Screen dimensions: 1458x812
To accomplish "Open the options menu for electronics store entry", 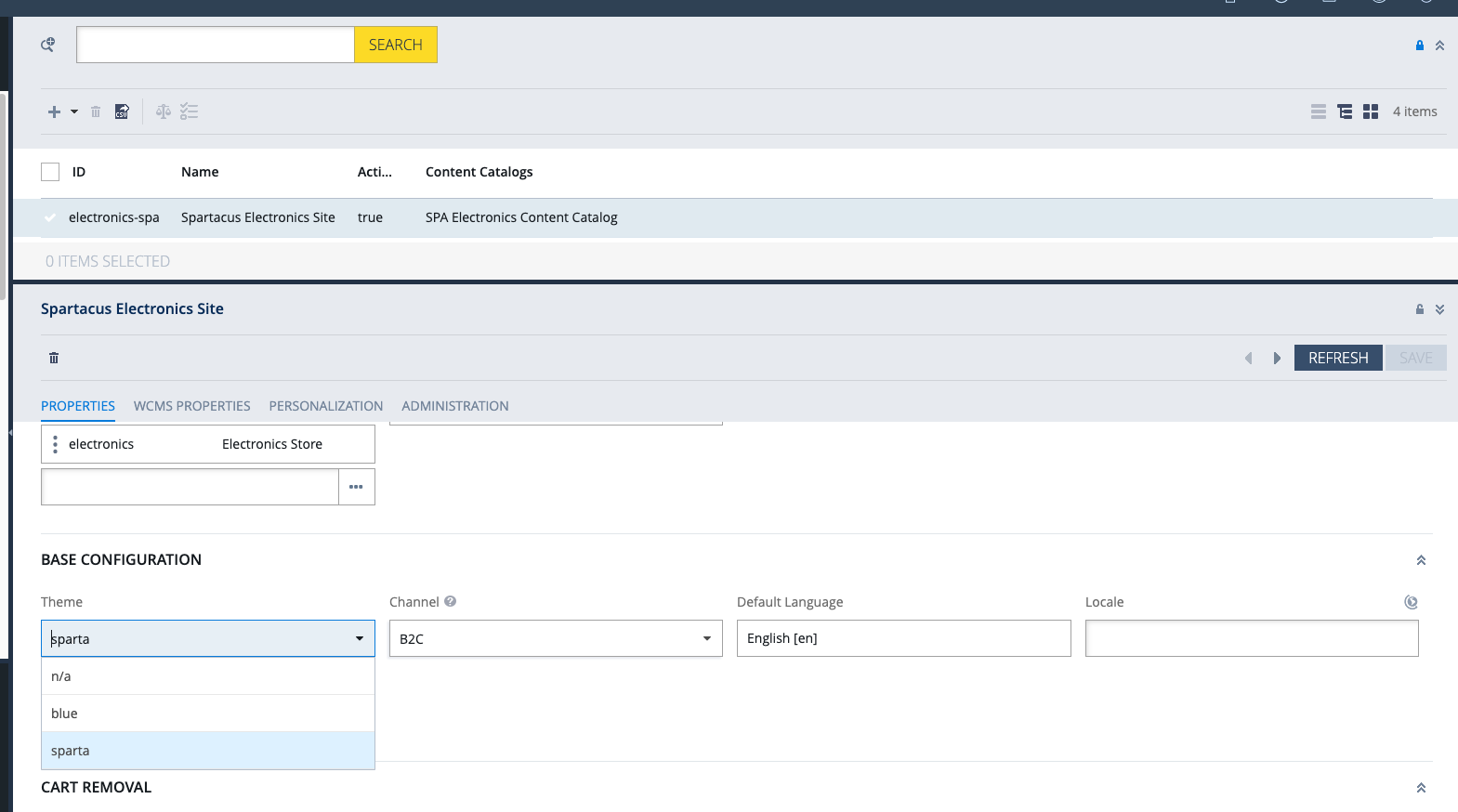I will click(x=55, y=444).
